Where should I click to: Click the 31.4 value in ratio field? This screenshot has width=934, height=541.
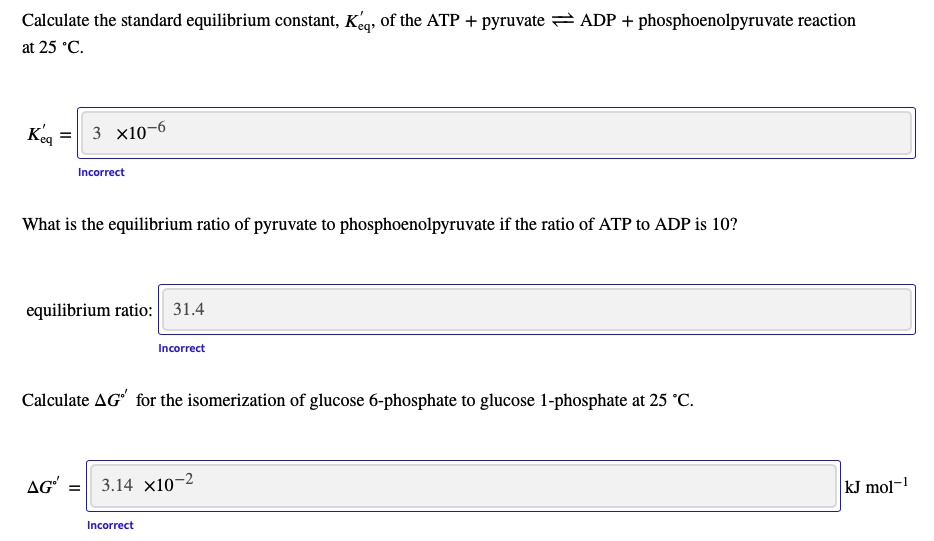(x=188, y=309)
